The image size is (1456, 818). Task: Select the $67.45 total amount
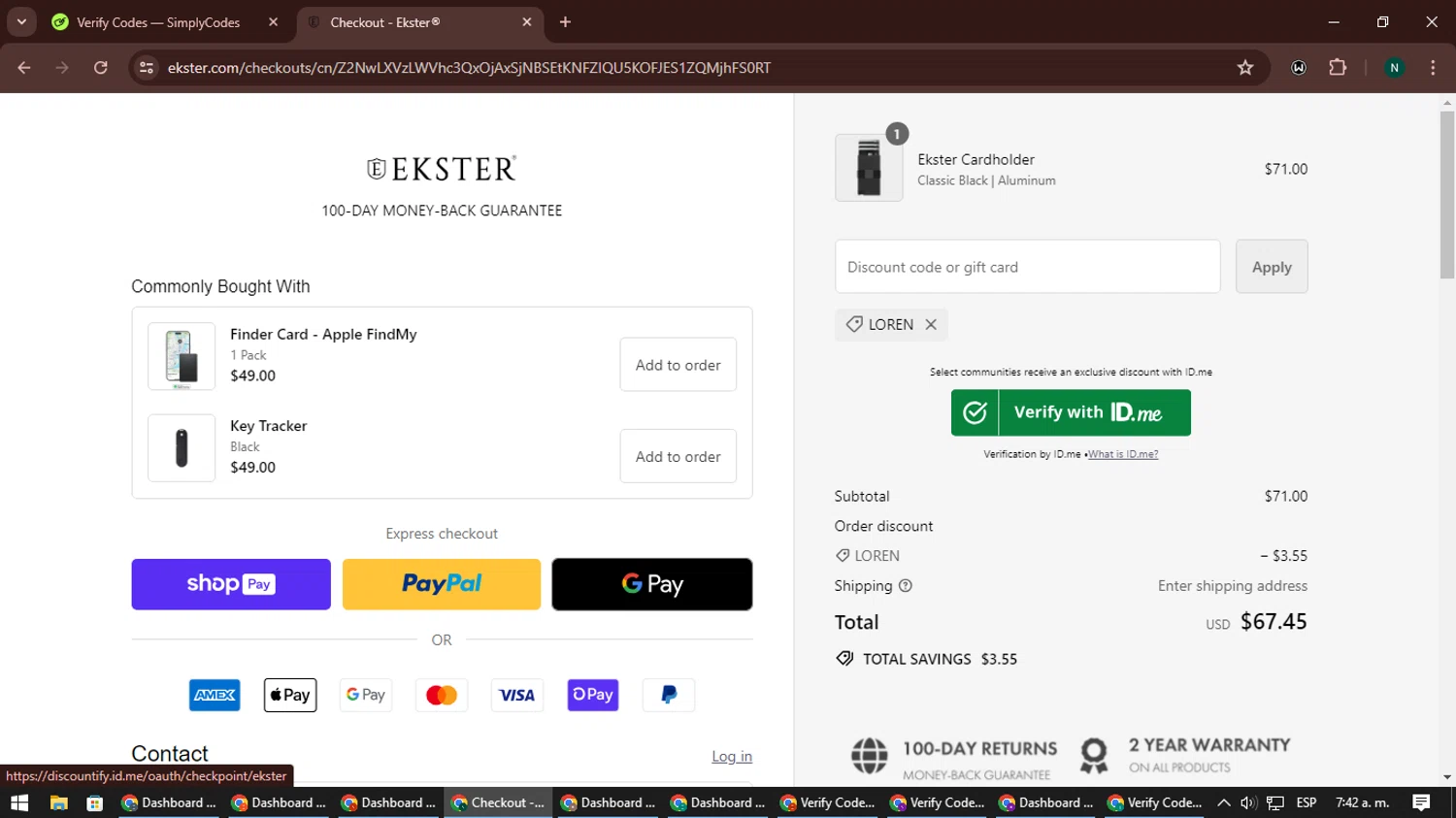[1274, 621]
